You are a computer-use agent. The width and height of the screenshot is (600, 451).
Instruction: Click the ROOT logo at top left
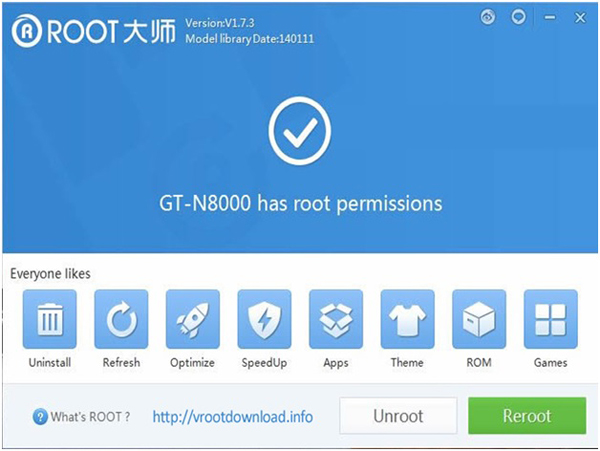click(93, 31)
